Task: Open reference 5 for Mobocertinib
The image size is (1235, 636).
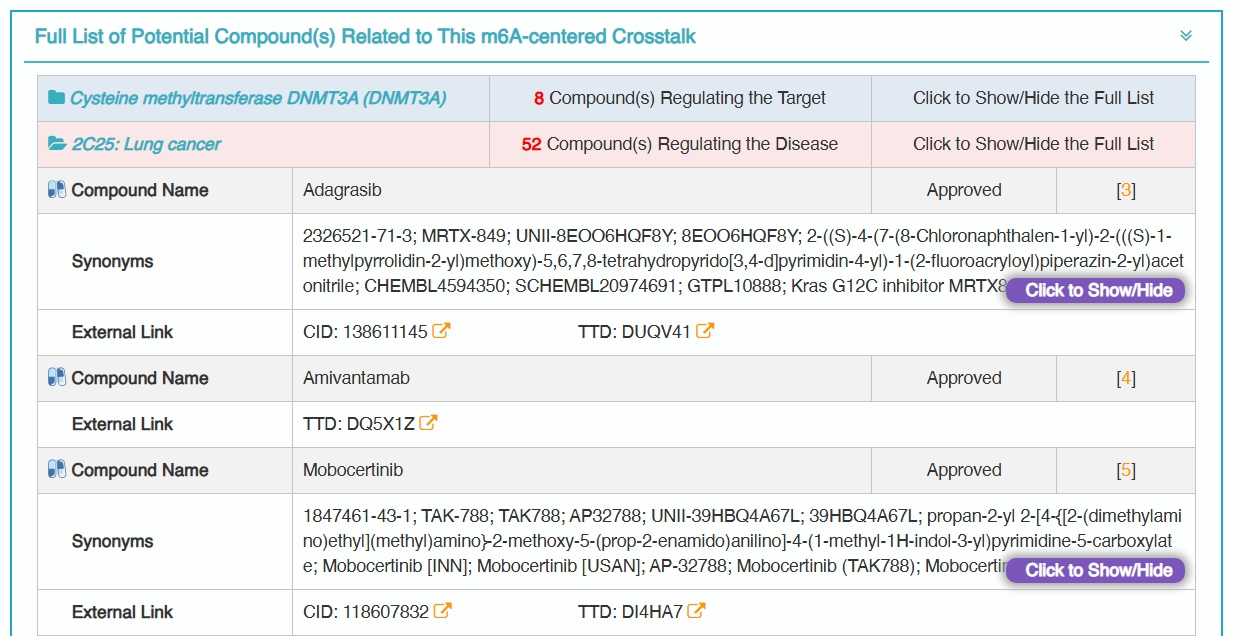Action: [x=1126, y=470]
